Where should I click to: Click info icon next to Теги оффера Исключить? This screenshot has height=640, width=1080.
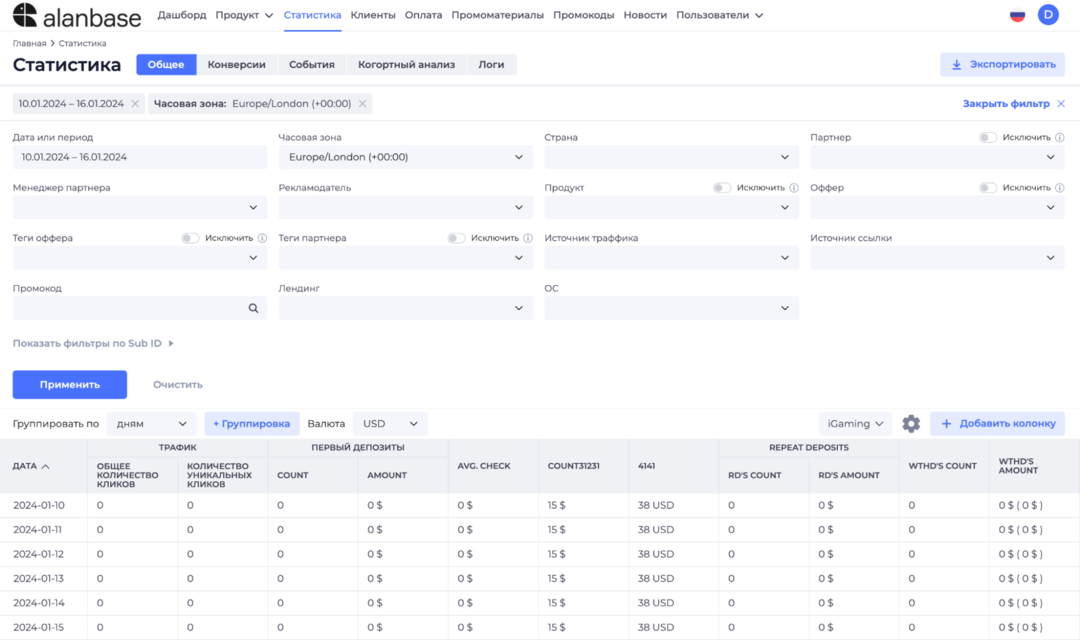tap(262, 238)
